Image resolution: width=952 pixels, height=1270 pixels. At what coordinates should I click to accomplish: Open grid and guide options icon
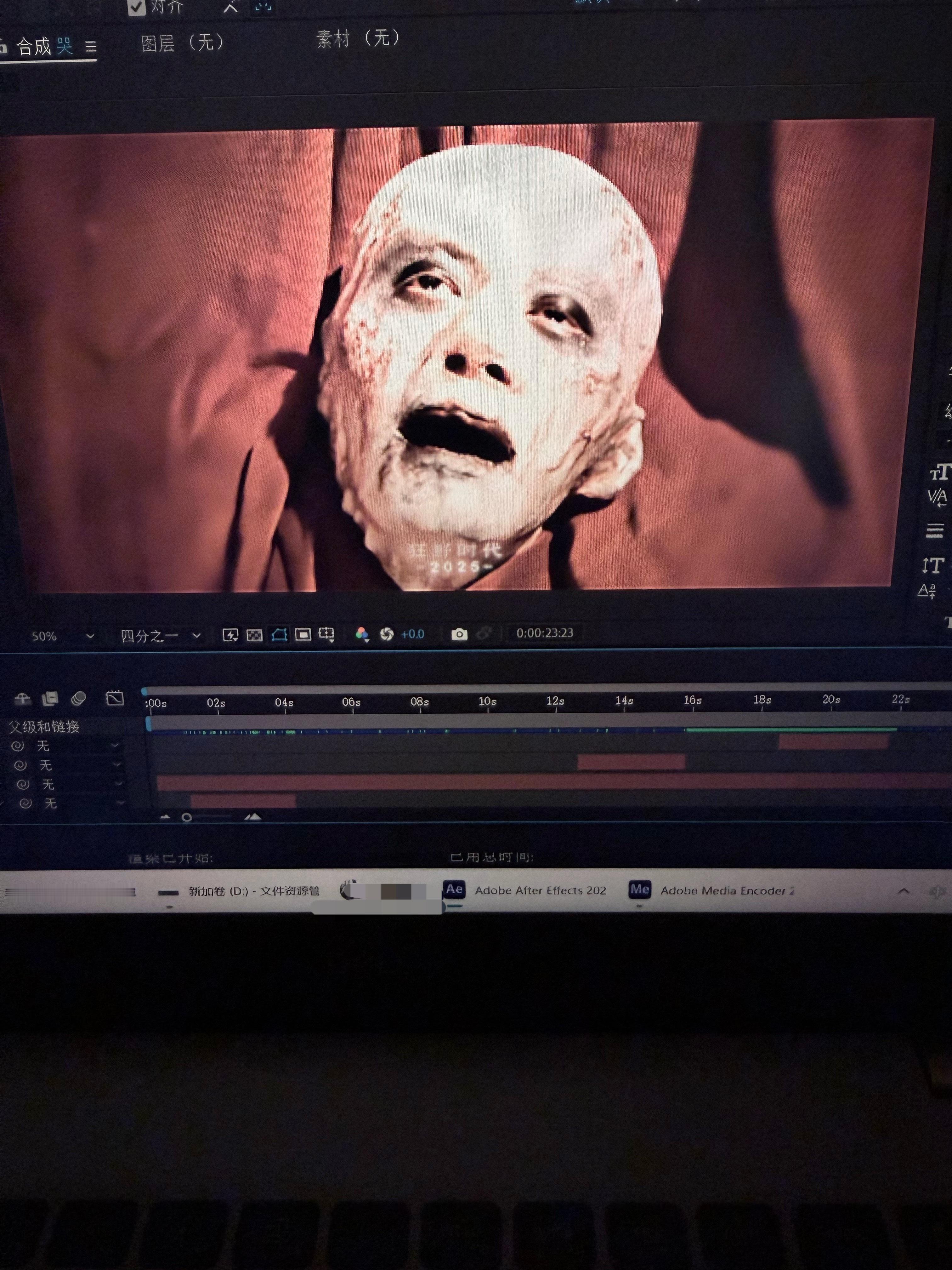[x=326, y=634]
